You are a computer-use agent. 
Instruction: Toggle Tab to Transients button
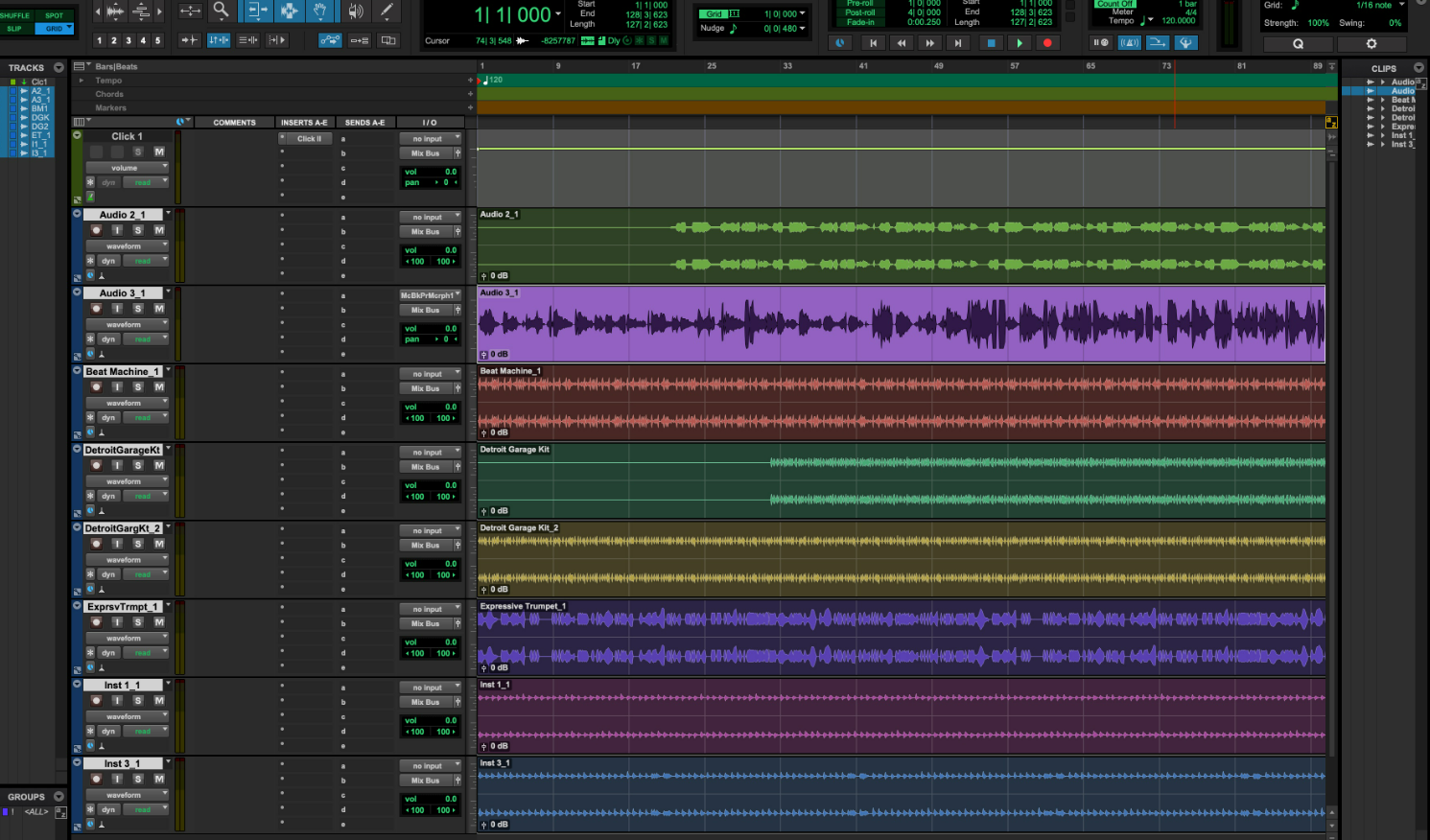(190, 40)
